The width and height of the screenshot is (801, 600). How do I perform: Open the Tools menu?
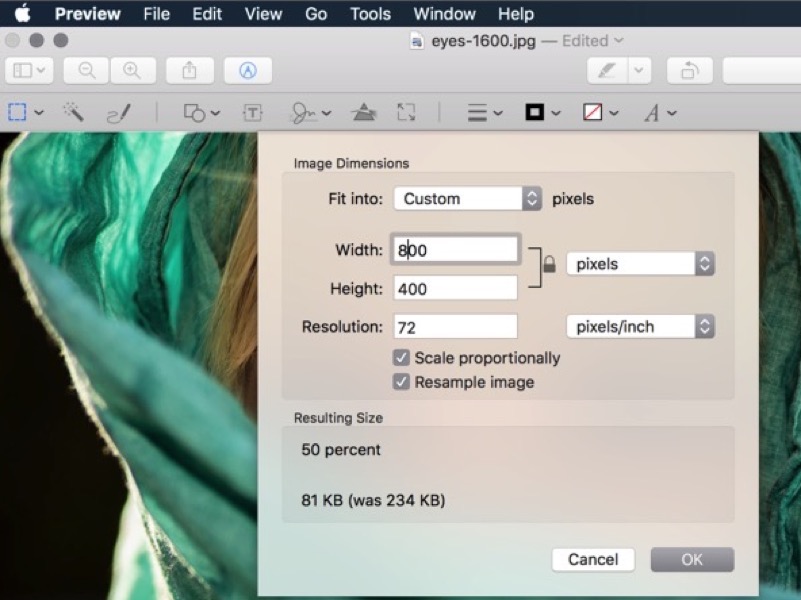(370, 14)
